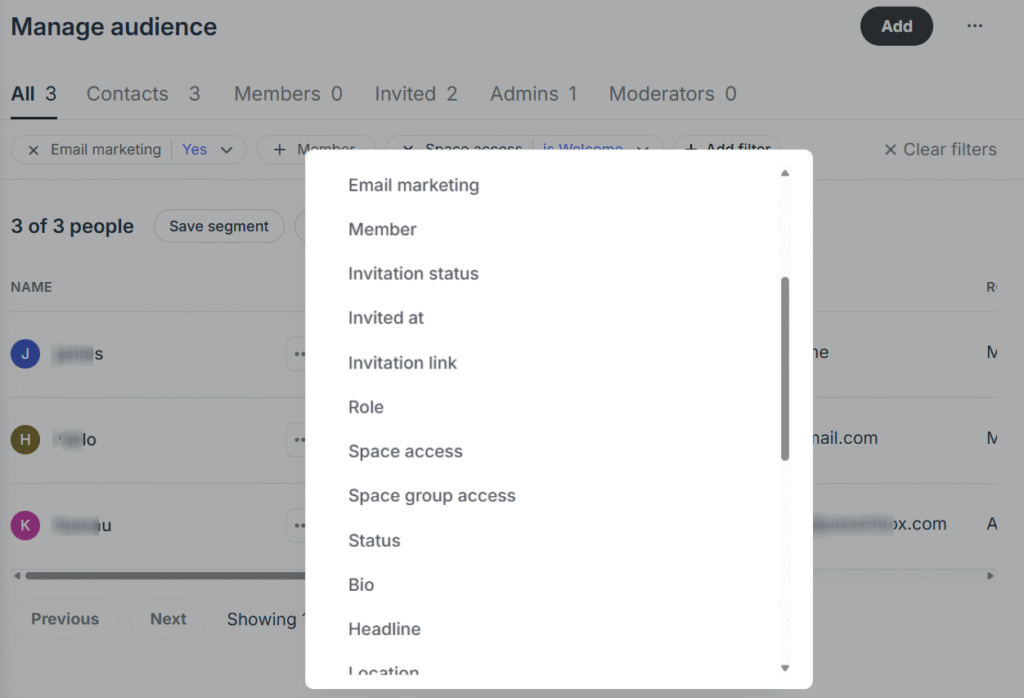Screen dimensions: 1024x698
Task: Remove the Email marketing filter via its X icon
Action: click(32, 149)
